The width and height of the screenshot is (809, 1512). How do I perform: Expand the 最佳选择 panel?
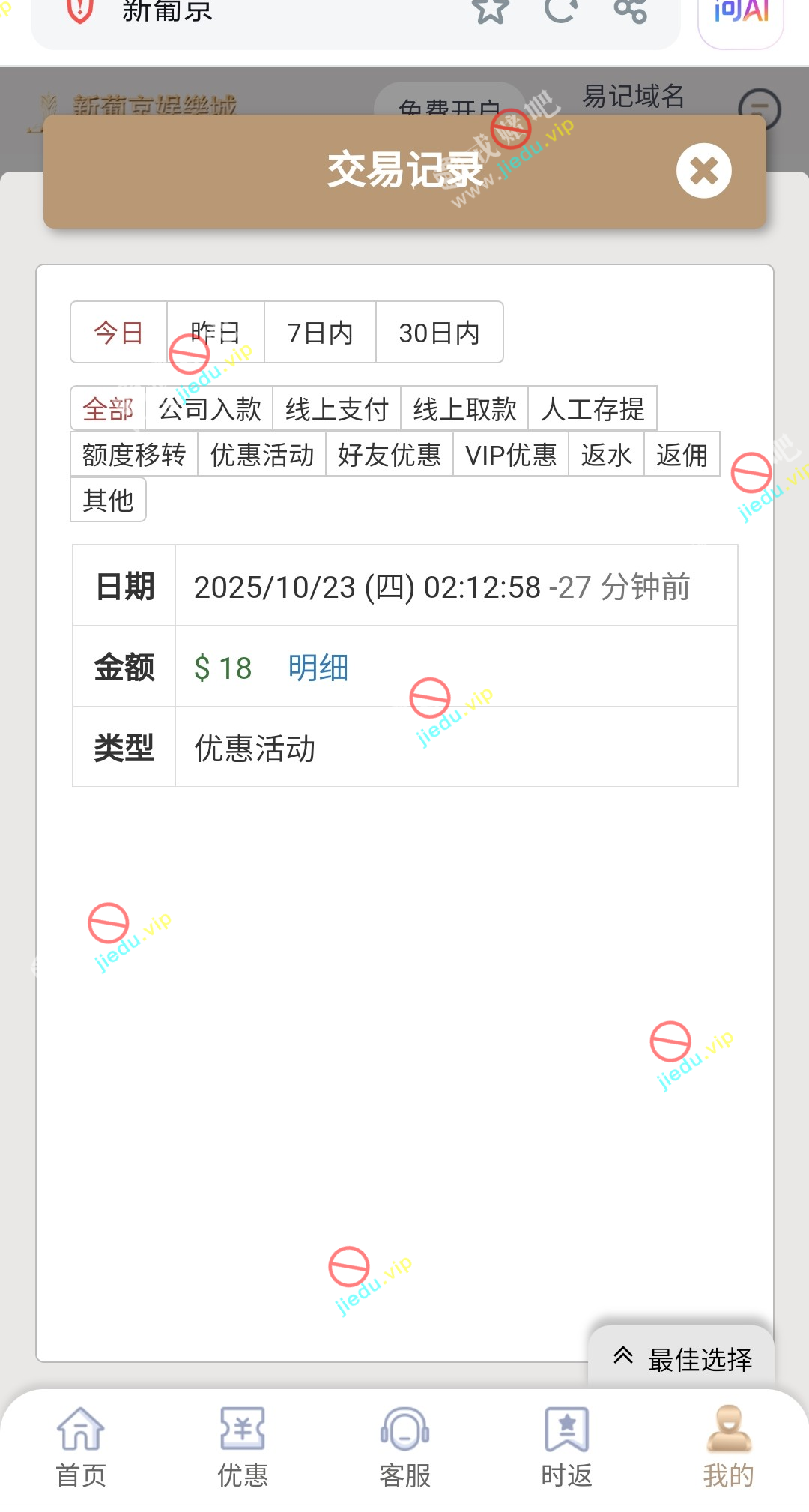pos(682,1358)
